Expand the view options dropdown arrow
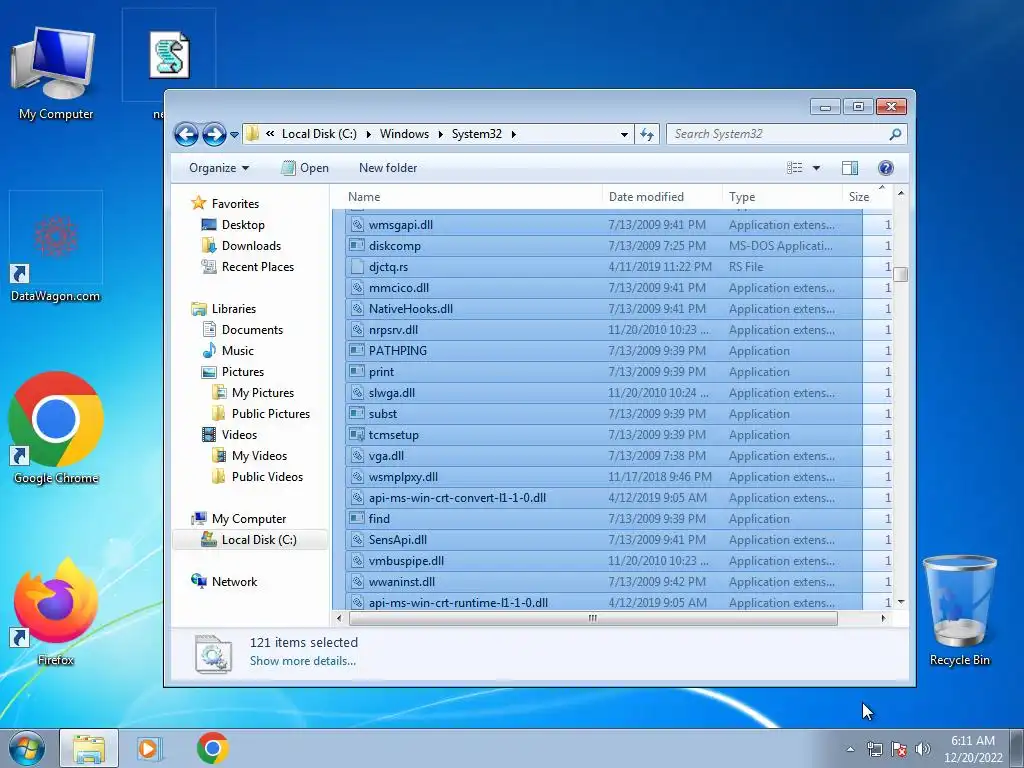 click(816, 168)
